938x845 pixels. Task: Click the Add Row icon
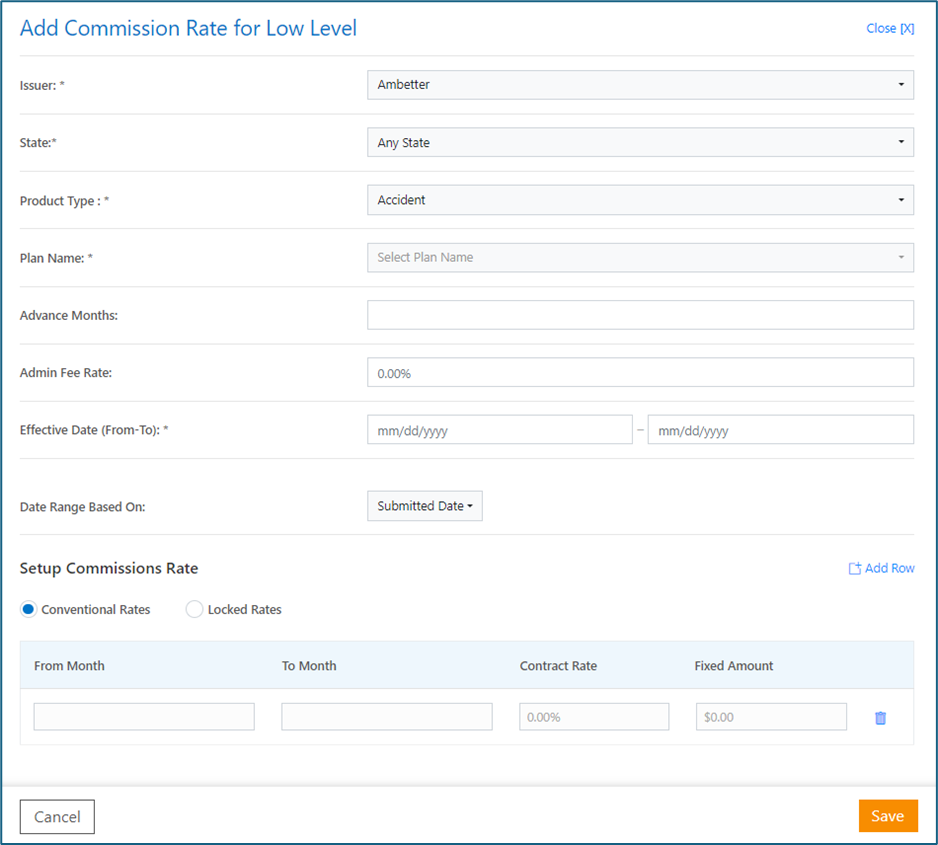(854, 568)
